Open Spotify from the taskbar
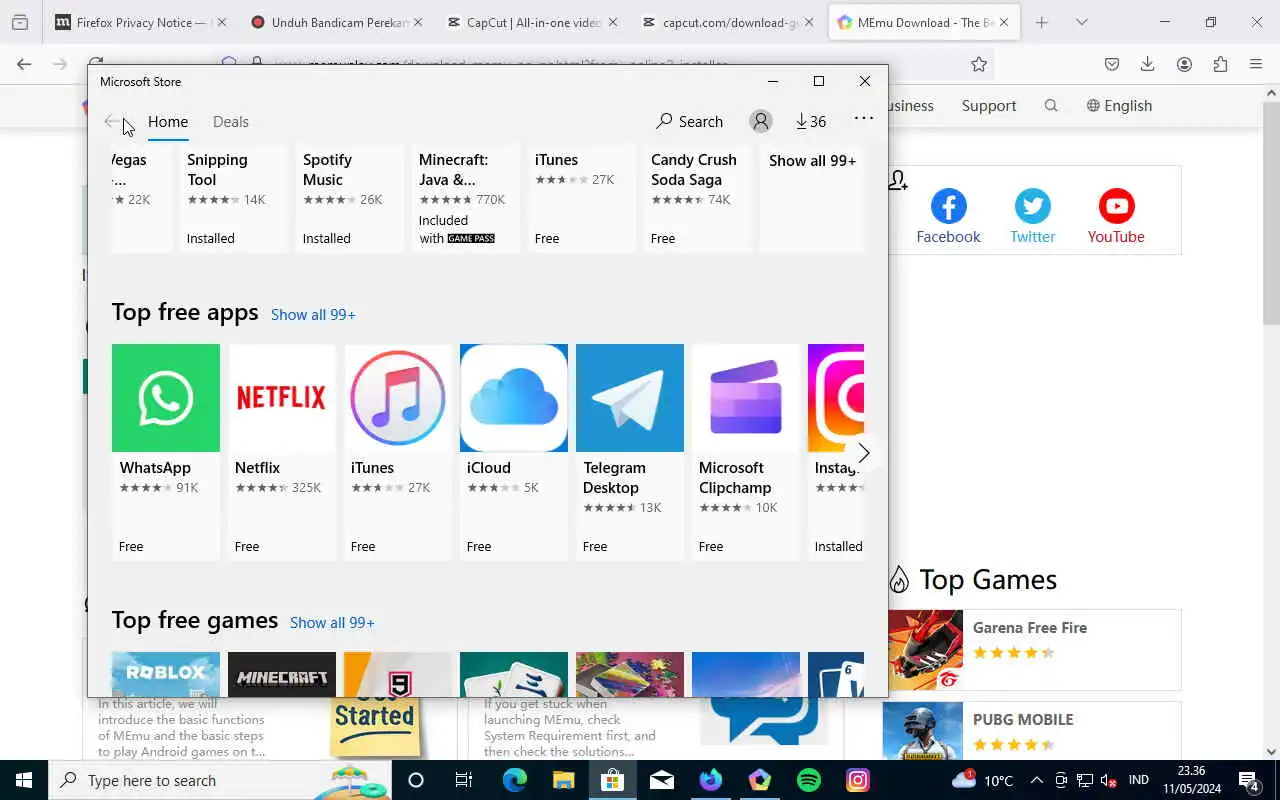This screenshot has width=1280, height=800. point(809,780)
